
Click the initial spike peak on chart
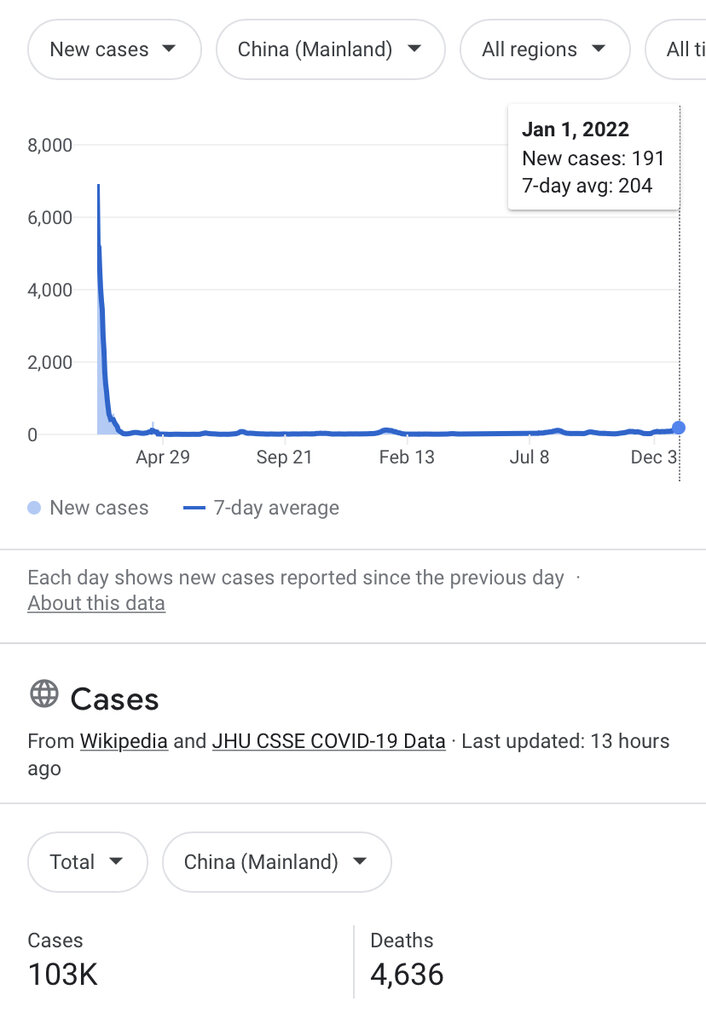click(x=98, y=186)
